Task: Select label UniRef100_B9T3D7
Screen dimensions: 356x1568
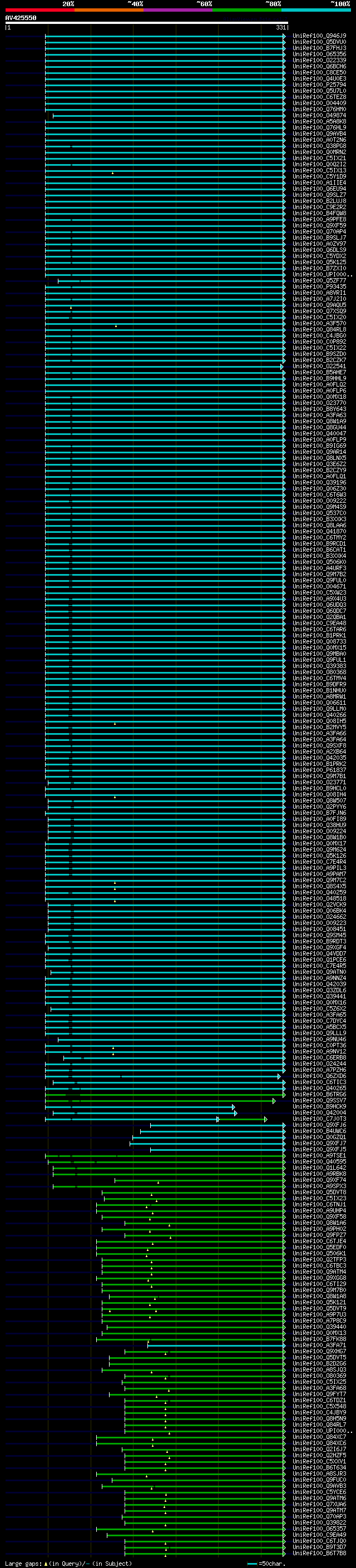Action: tap(319, 1547)
